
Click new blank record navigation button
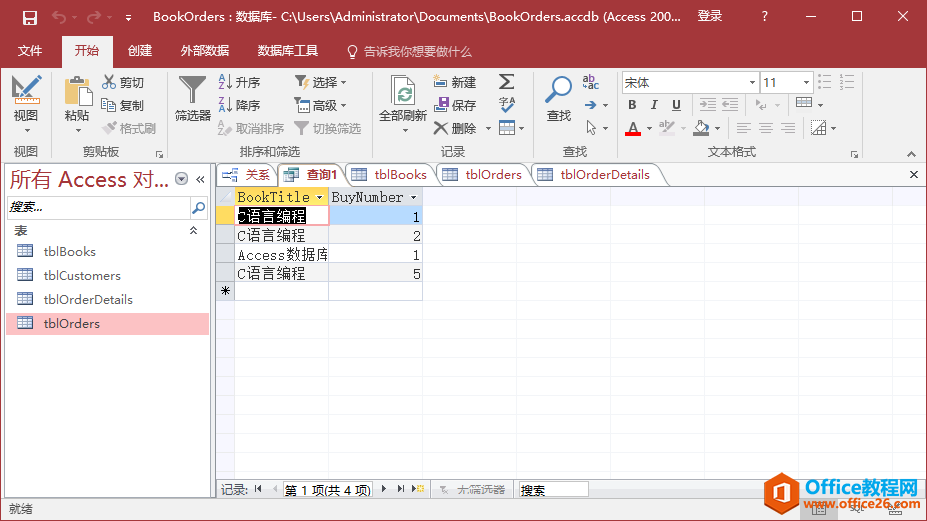418,489
